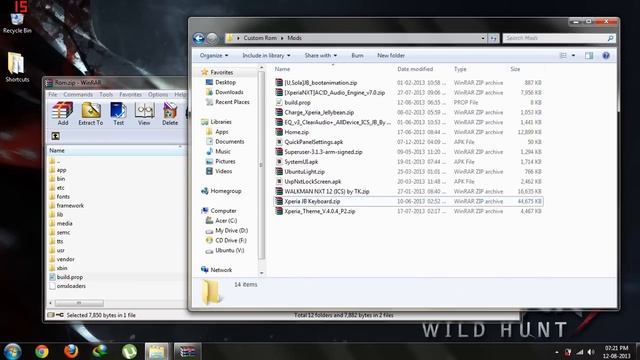Sort by the Name column header

tap(282, 69)
